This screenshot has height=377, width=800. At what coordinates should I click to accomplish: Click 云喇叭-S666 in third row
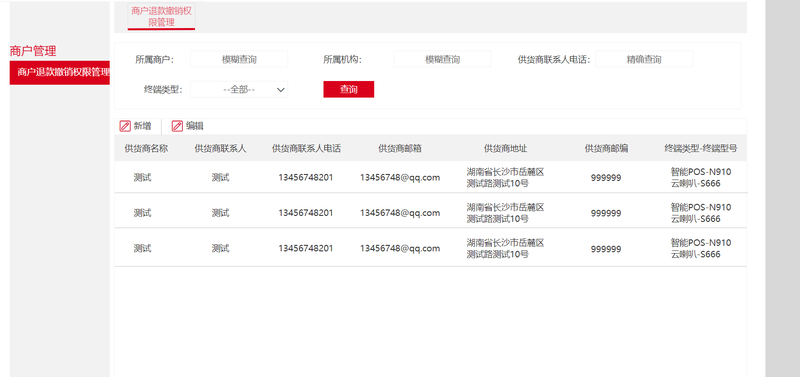tap(695, 254)
